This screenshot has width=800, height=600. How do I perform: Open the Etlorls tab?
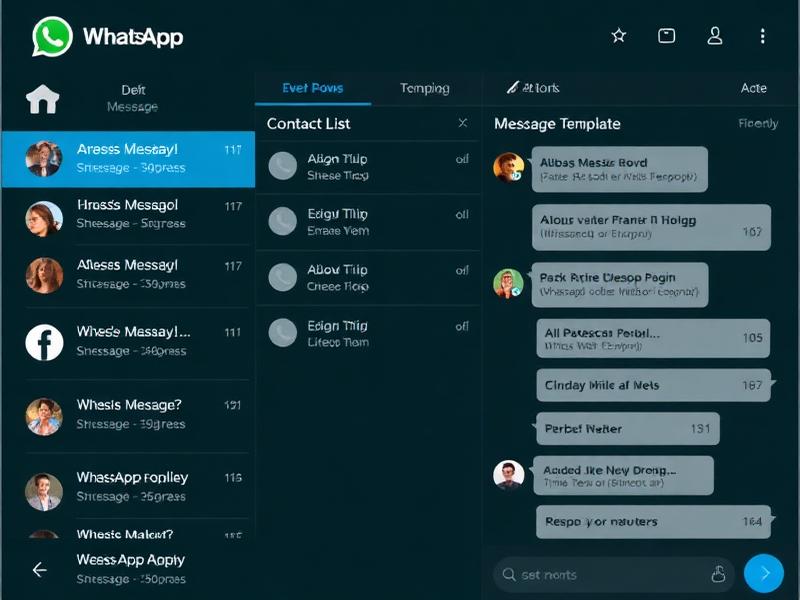pyautogui.click(x=533, y=88)
